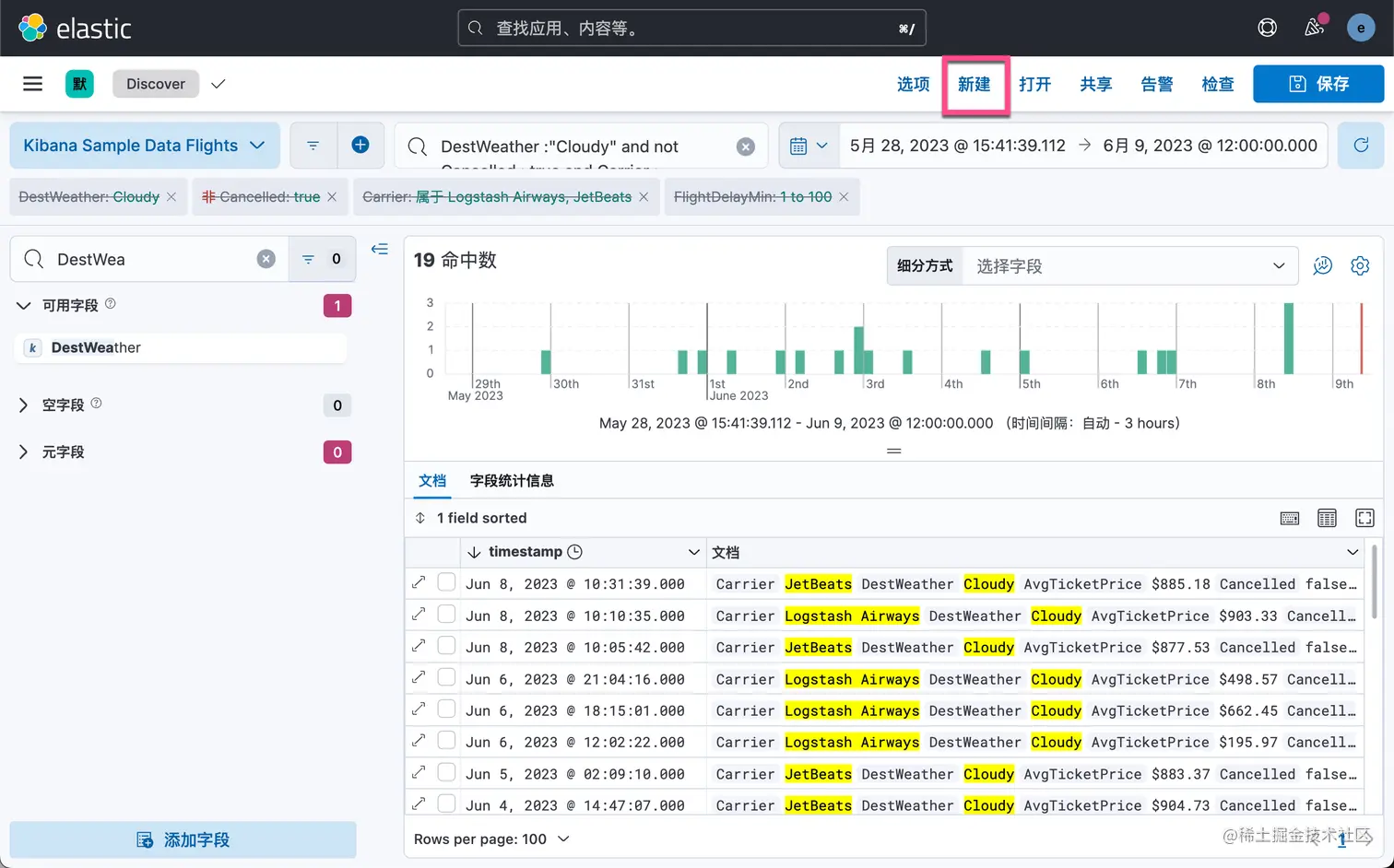The width and height of the screenshot is (1394, 868).
Task: Open the help menu lifebuoy icon
Action: point(1268,28)
